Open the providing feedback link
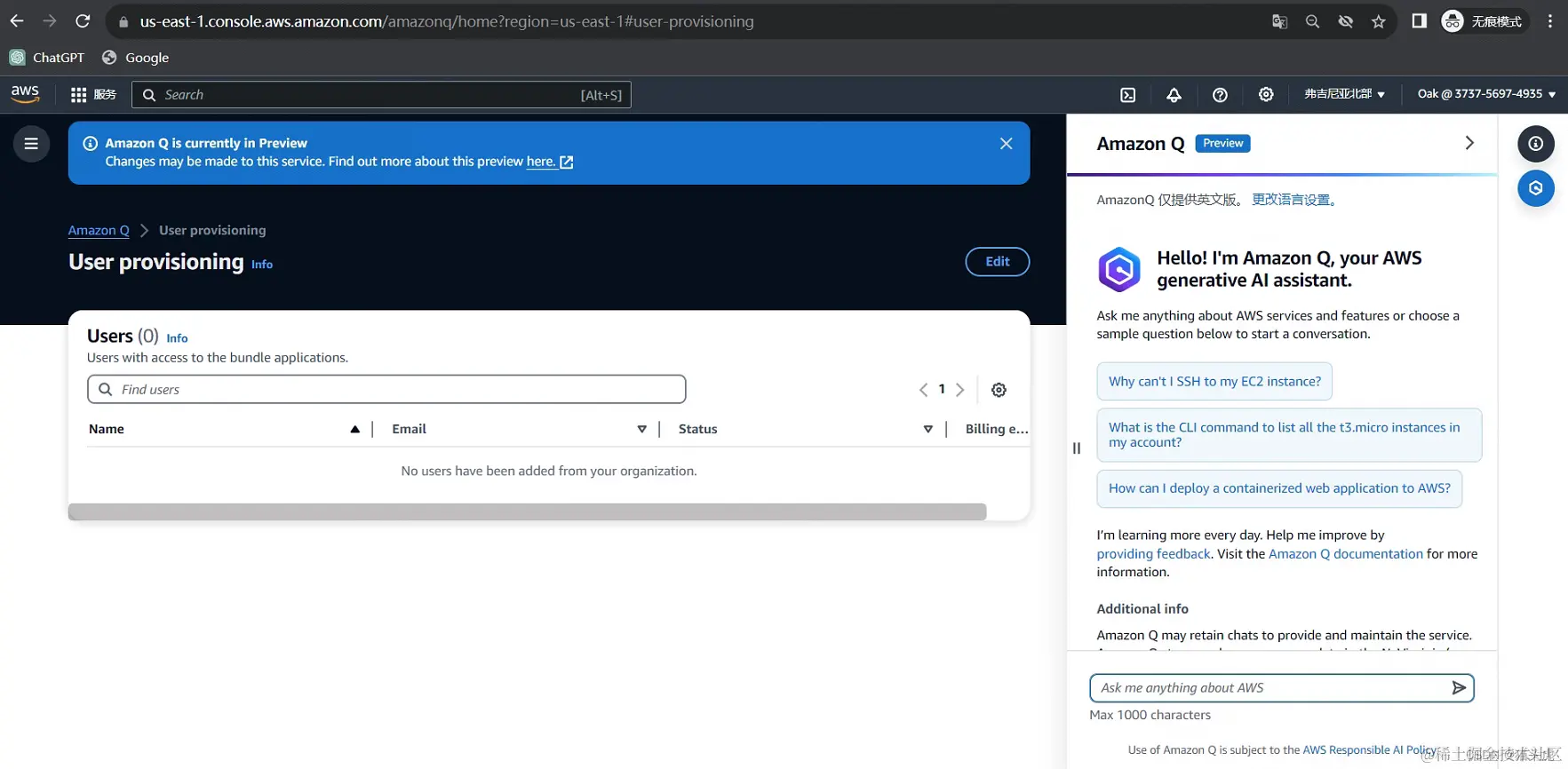1568x769 pixels. tap(1153, 554)
